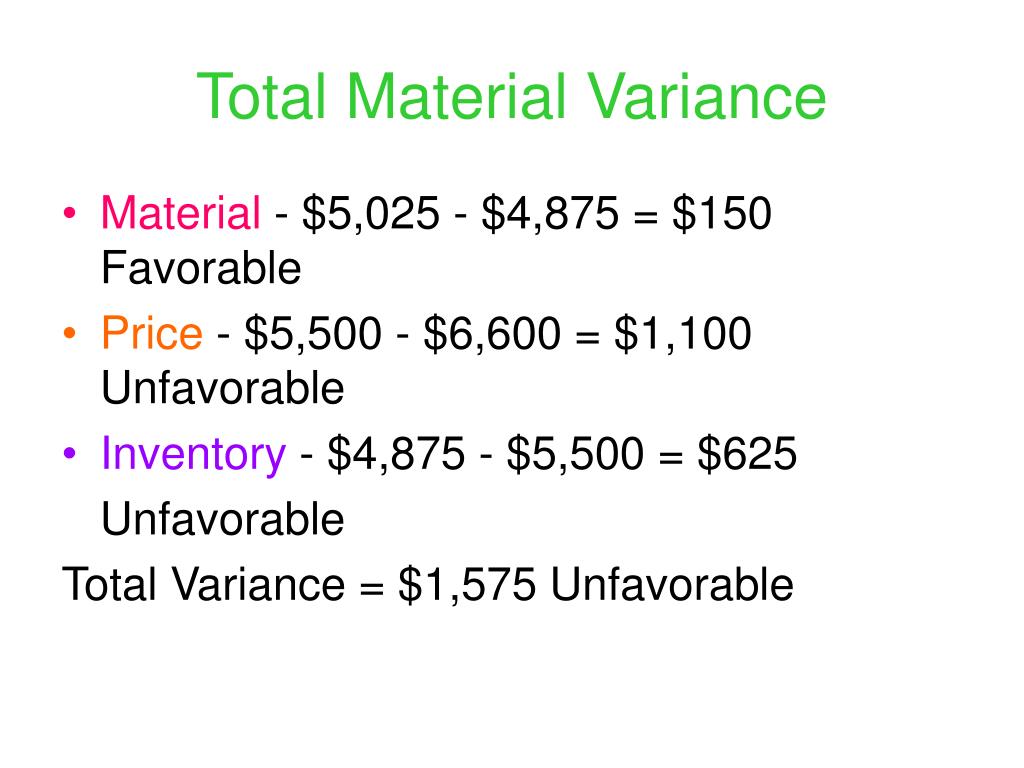Click the Total Variance label
1024x768 pixels.
click(203, 584)
